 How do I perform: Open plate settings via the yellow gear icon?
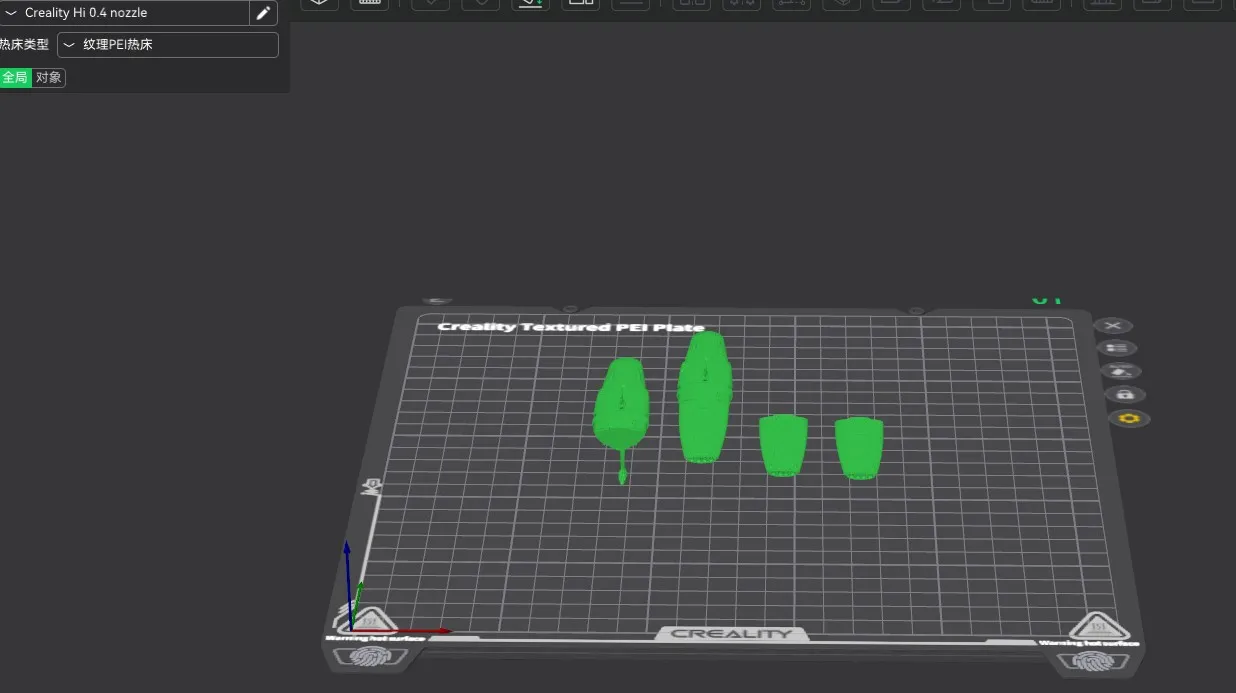pos(1129,419)
